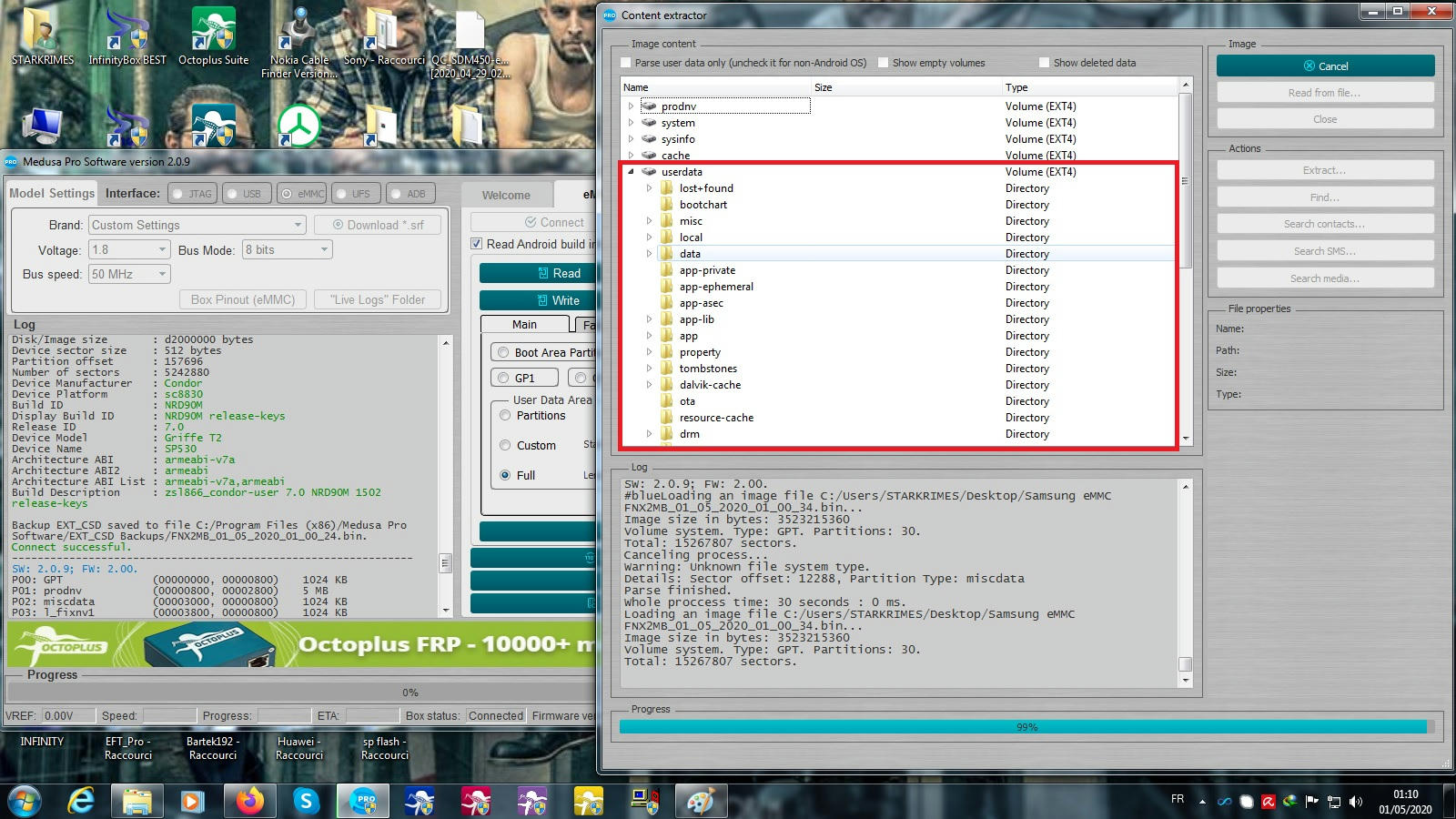Screen dimensions: 1456x819
Task: Switch to the USB interface mode
Action: [247, 193]
